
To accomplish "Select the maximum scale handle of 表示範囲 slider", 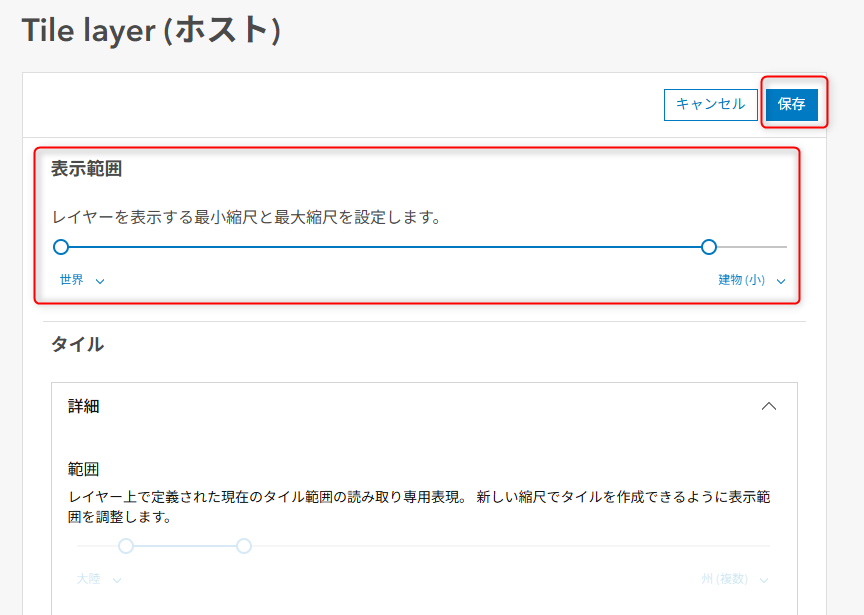I will pyautogui.click(x=709, y=247).
